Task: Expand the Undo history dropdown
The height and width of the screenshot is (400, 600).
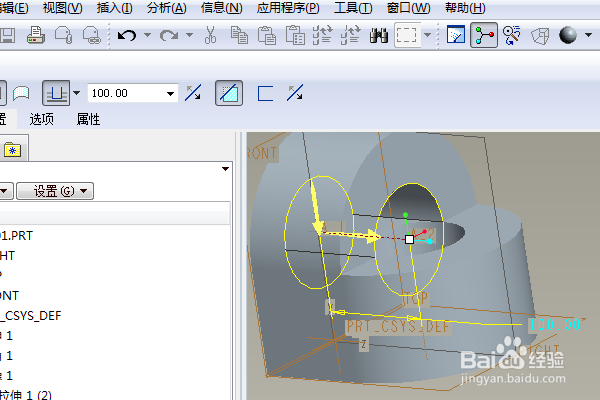Action: 147,35
